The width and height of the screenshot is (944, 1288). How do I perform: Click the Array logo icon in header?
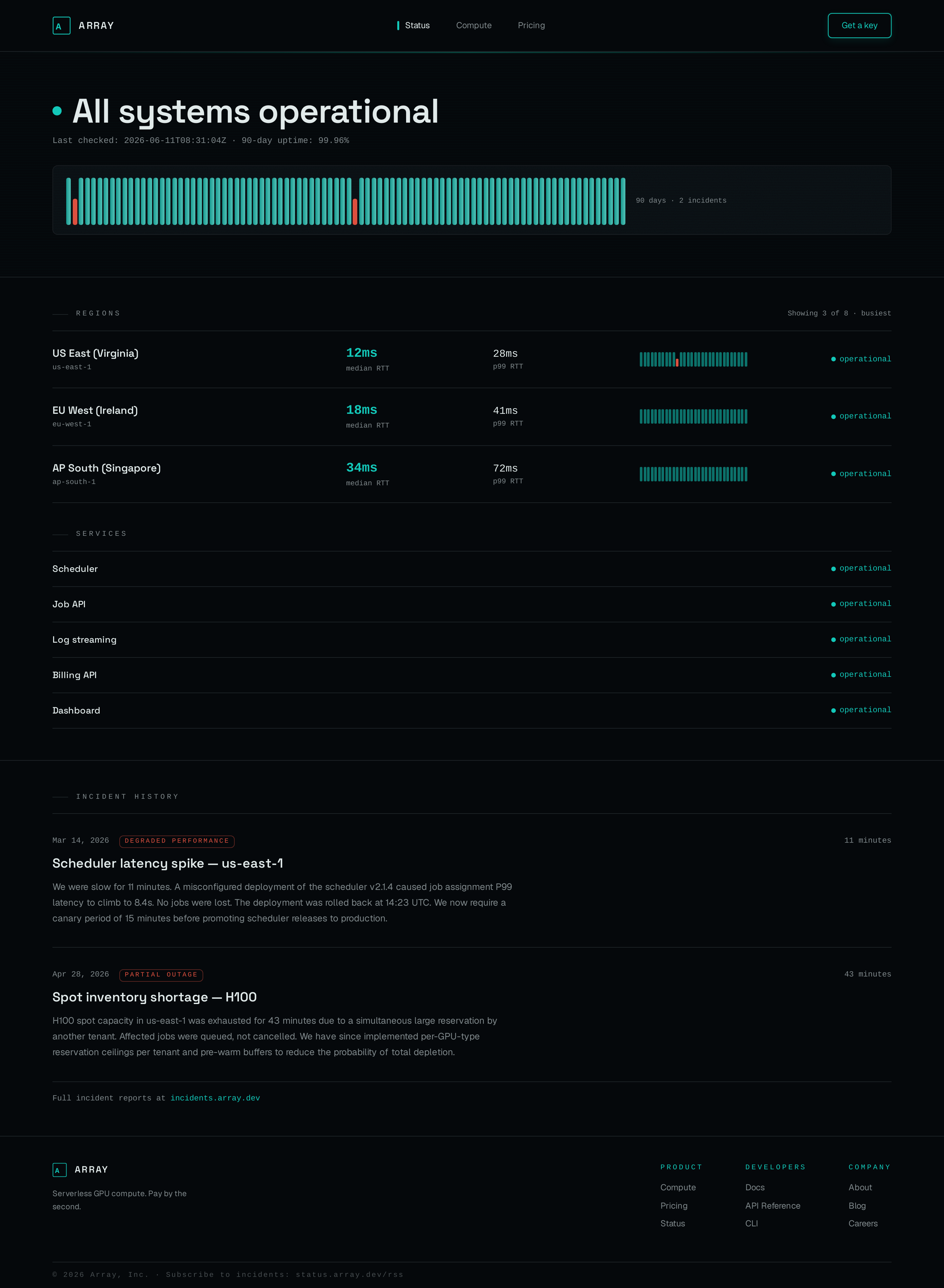click(61, 26)
